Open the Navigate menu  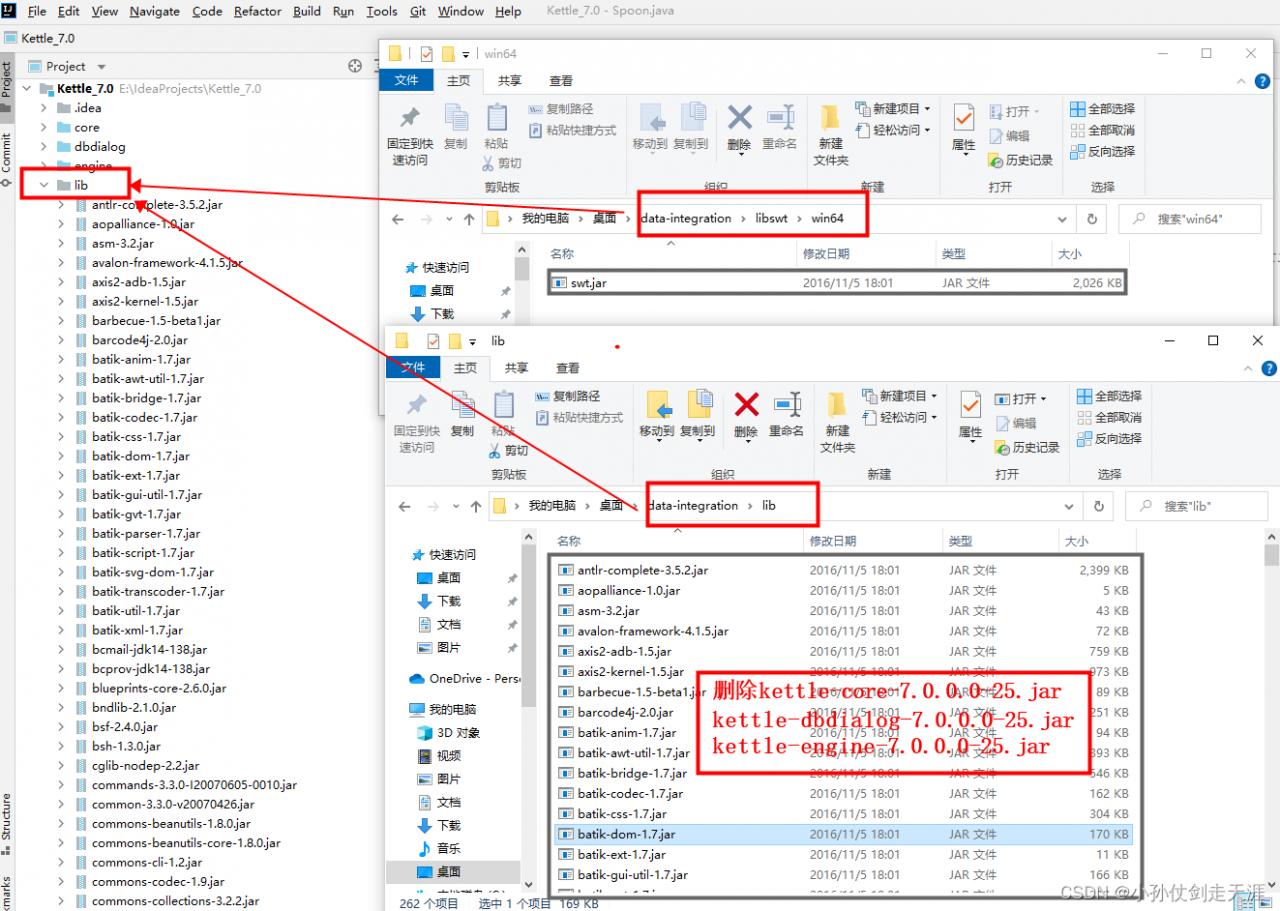154,11
